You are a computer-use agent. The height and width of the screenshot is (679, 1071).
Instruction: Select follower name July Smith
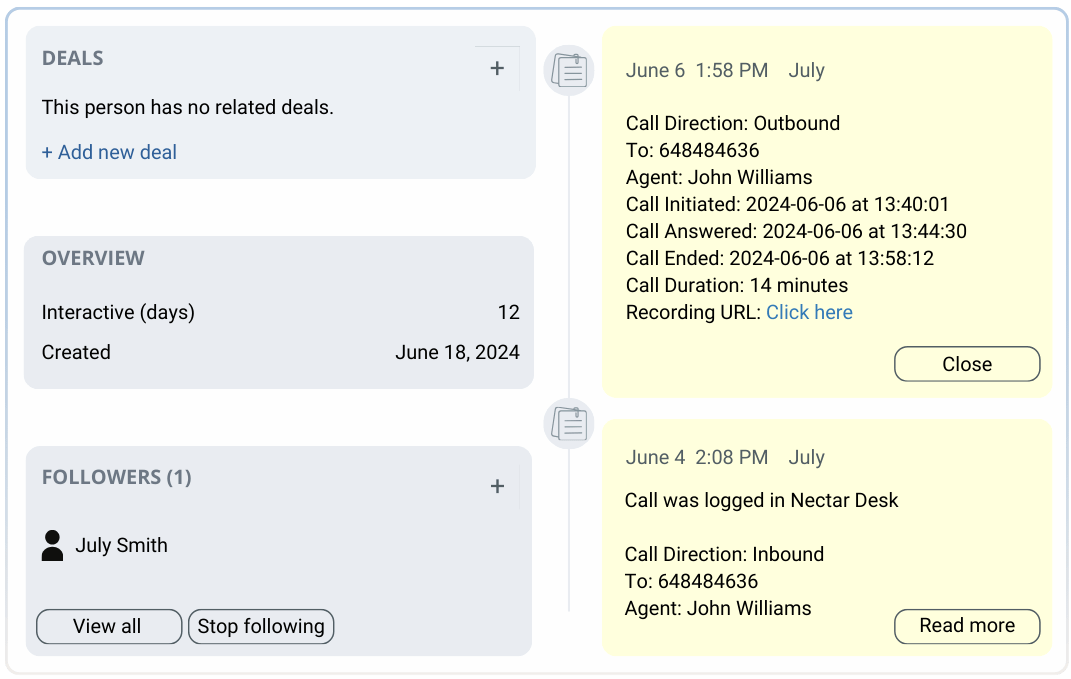pyautogui.click(x=122, y=545)
